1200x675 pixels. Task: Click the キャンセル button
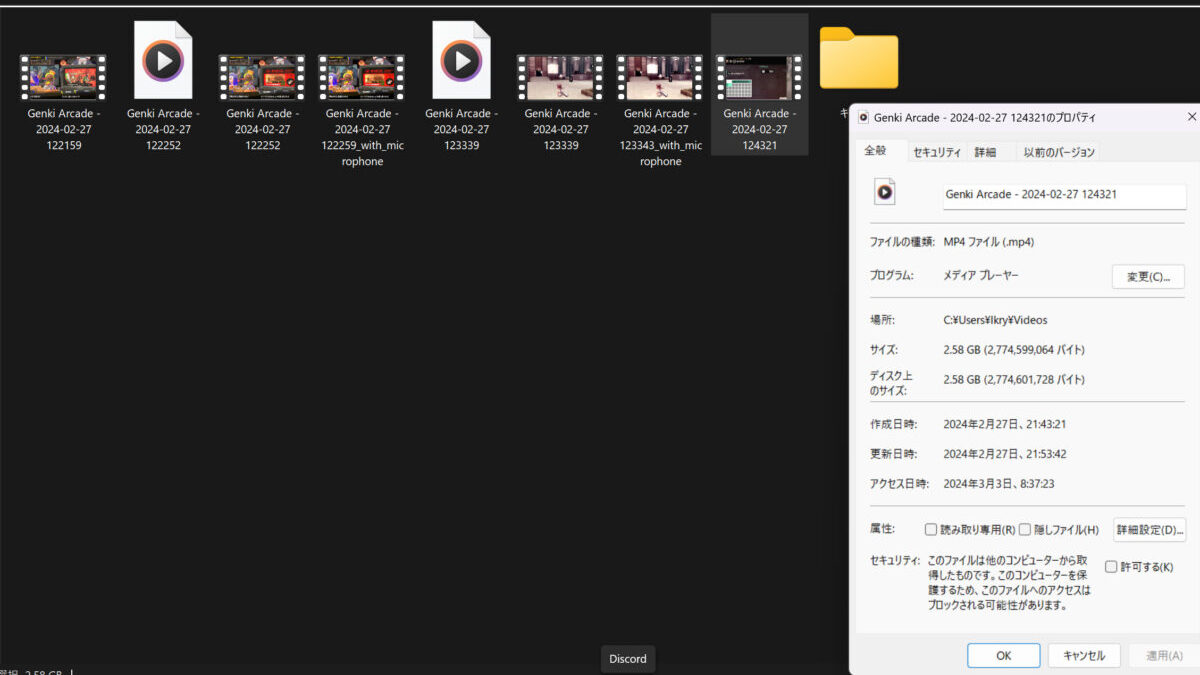point(1084,656)
